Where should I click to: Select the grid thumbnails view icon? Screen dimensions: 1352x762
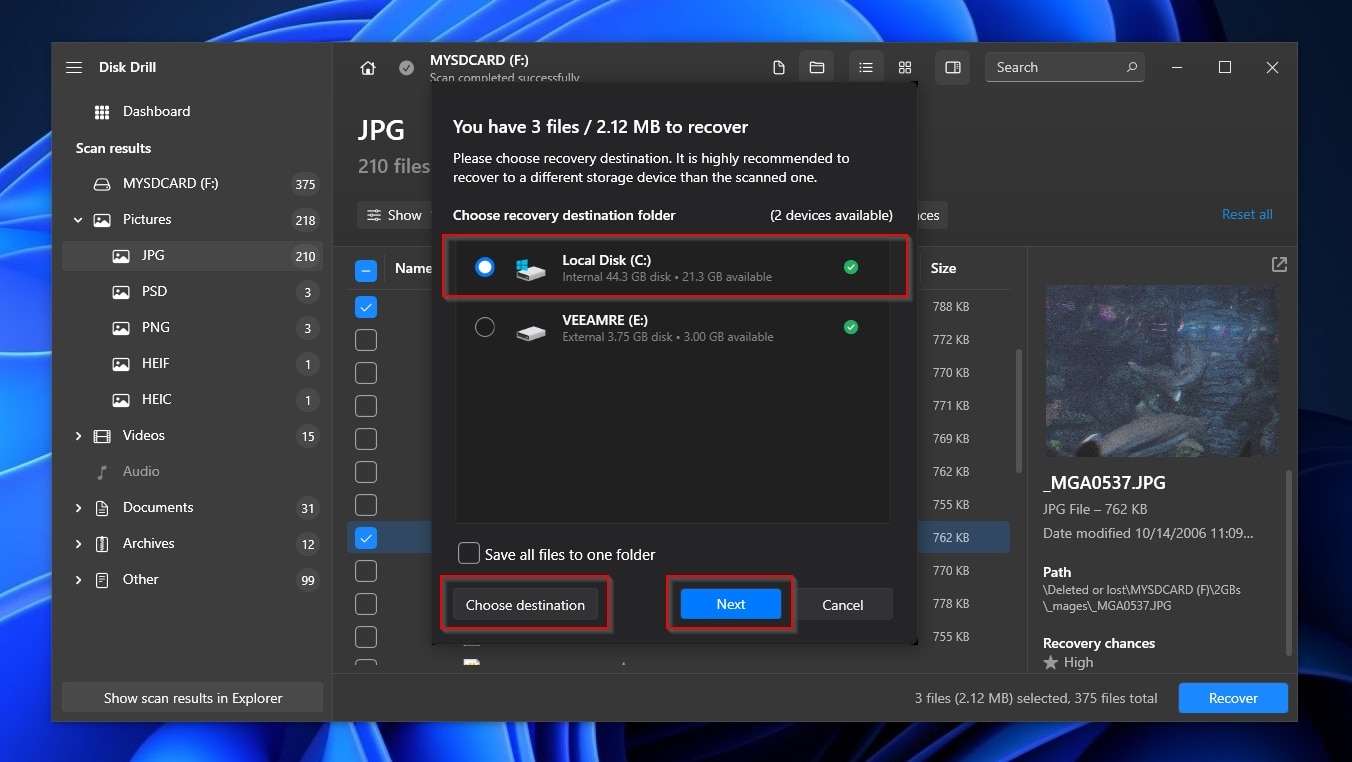tap(905, 67)
